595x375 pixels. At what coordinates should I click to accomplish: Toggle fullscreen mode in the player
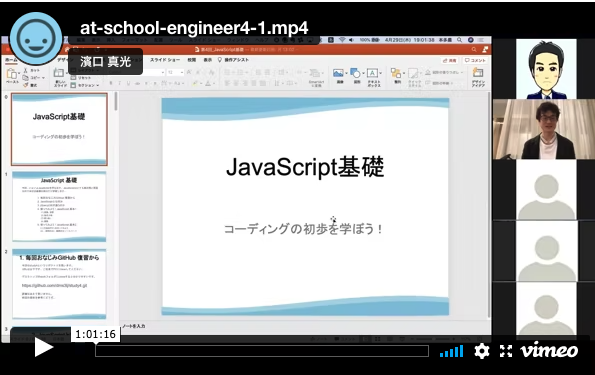[x=506, y=351]
